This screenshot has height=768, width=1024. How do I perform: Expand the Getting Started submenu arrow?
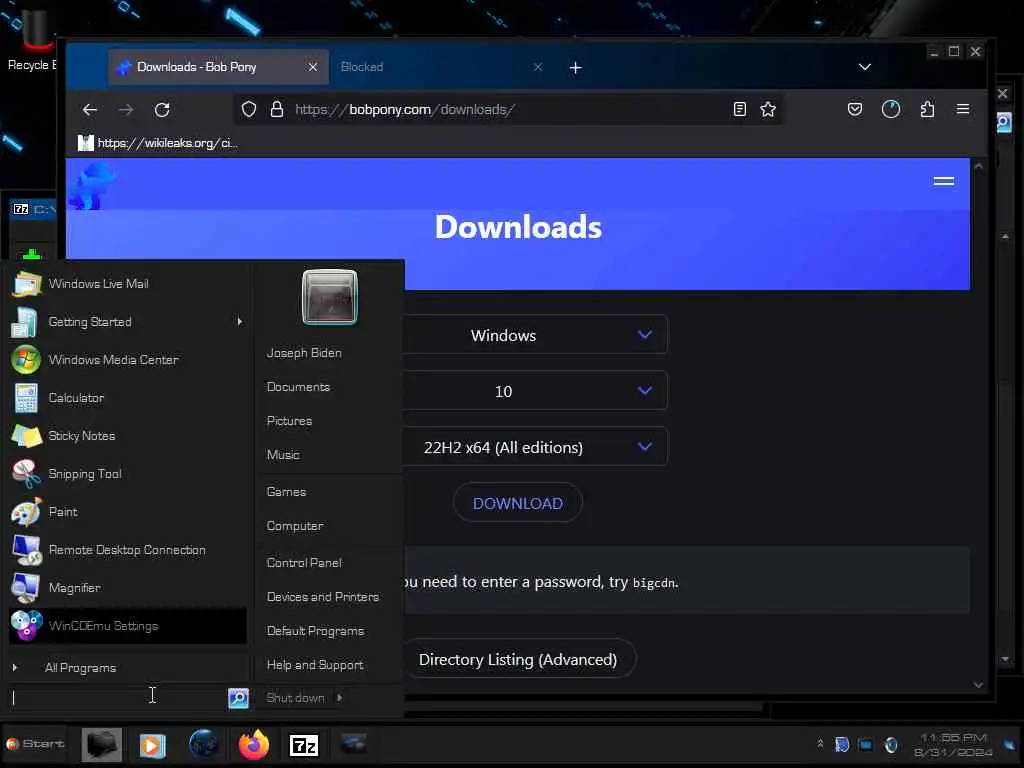point(240,321)
